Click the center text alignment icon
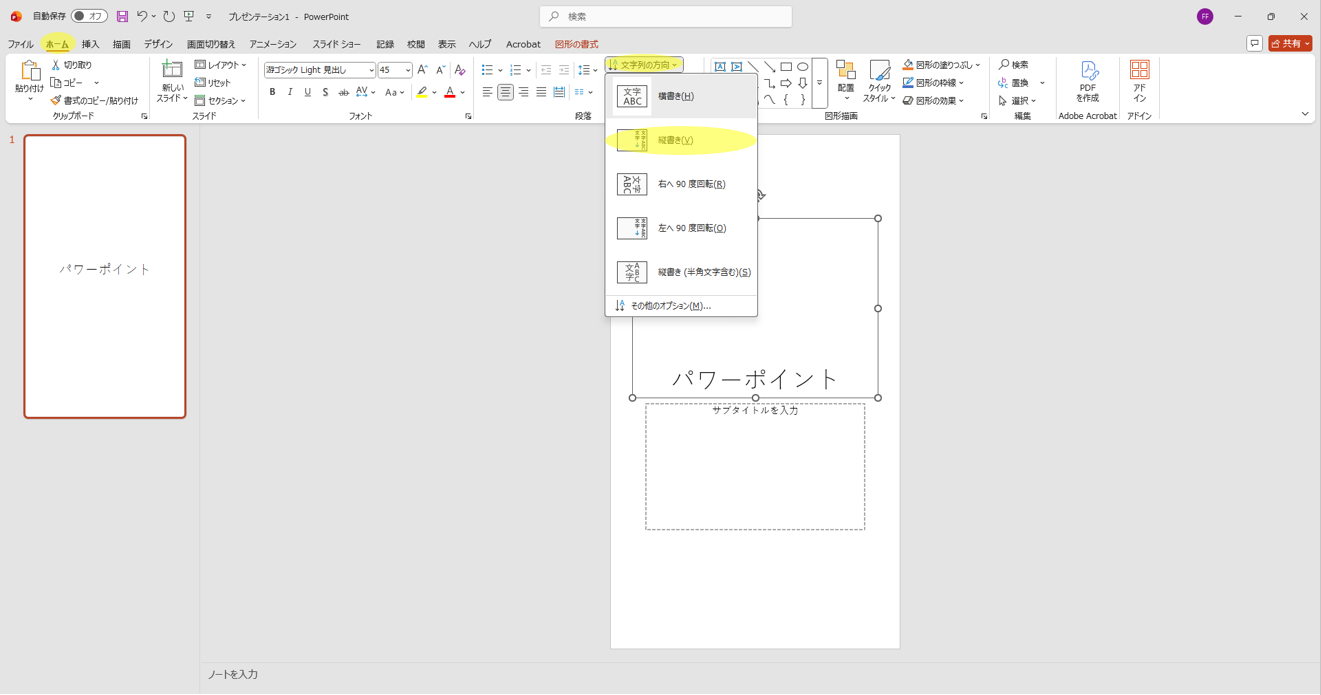The width and height of the screenshot is (1321, 695). point(505,92)
